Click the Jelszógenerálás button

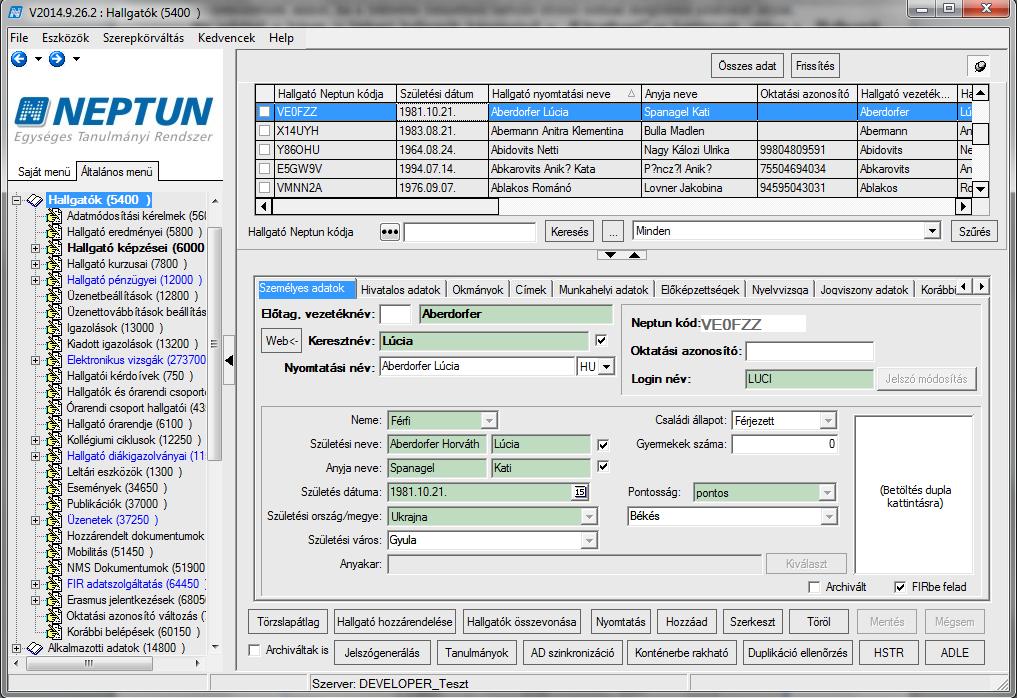point(382,653)
